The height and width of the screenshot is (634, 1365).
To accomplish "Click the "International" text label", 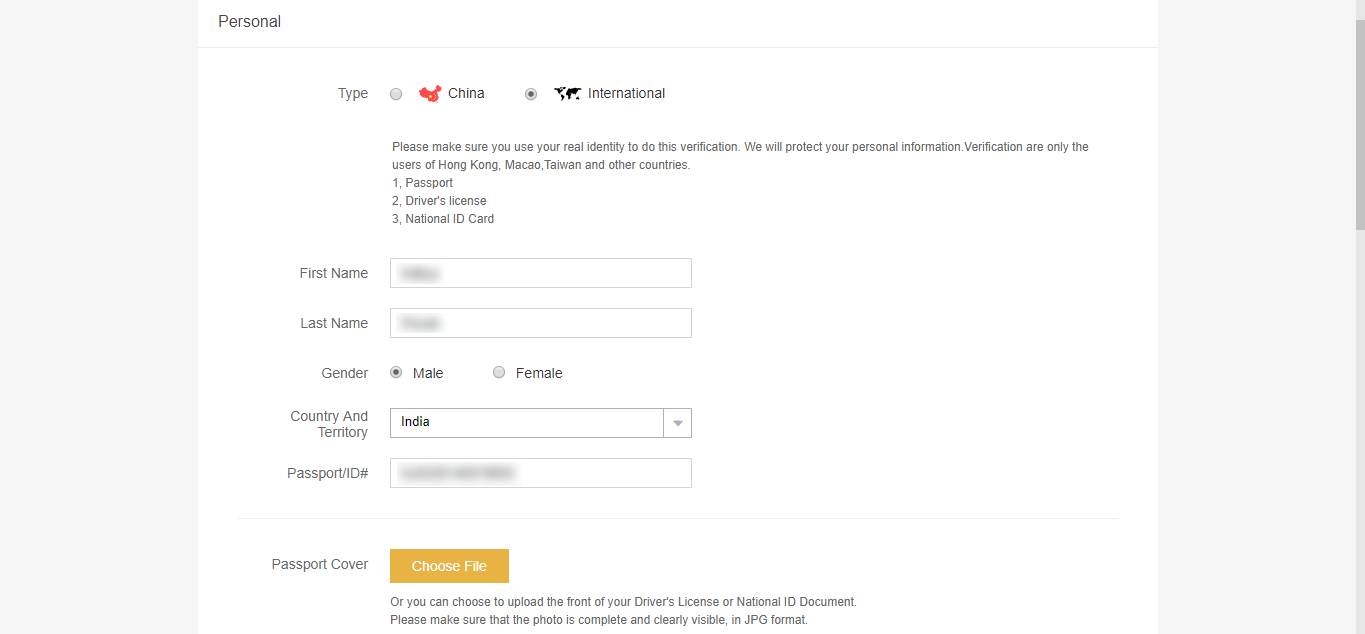I will (x=626, y=94).
